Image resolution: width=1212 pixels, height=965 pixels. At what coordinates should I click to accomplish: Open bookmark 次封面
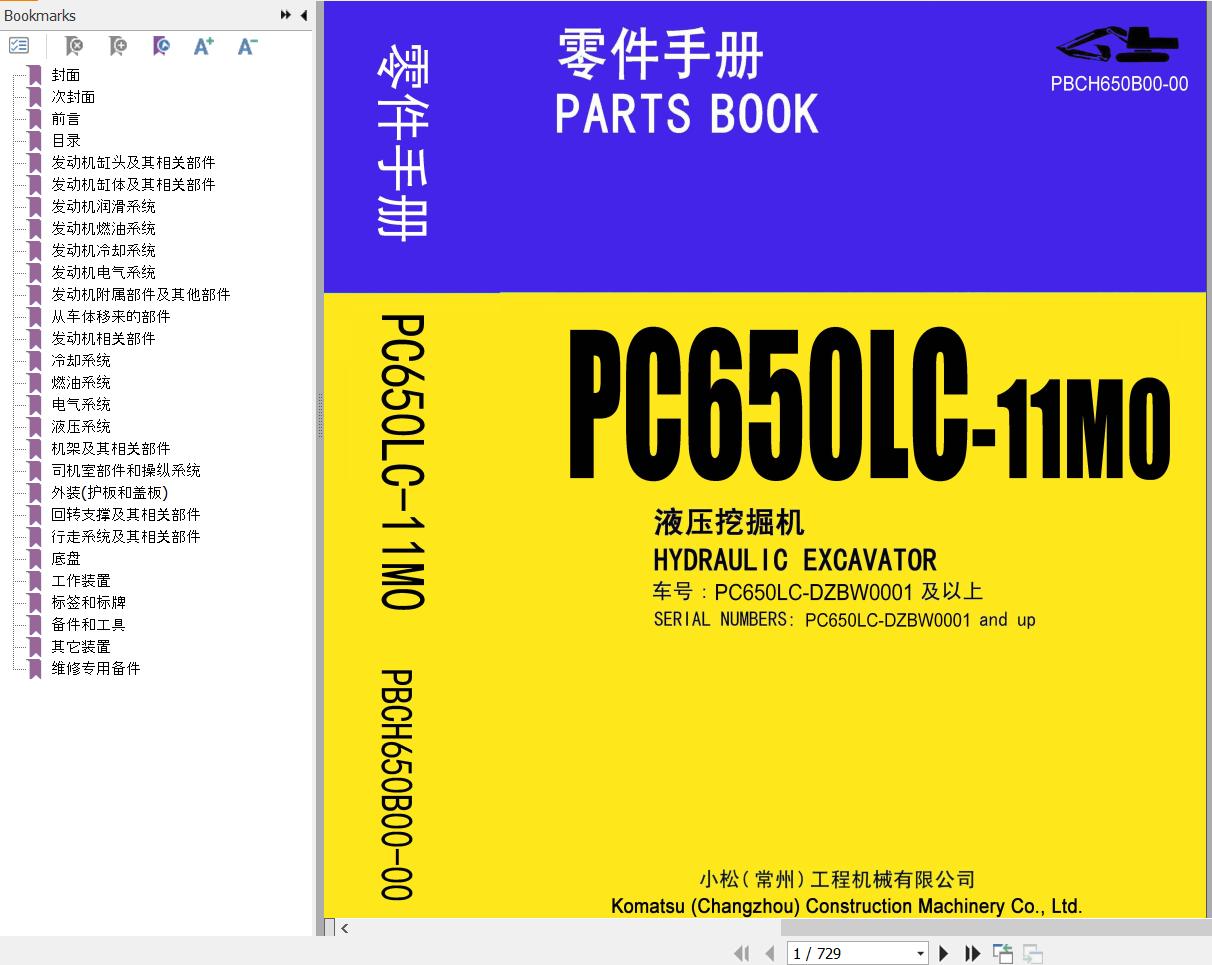[x=73, y=97]
